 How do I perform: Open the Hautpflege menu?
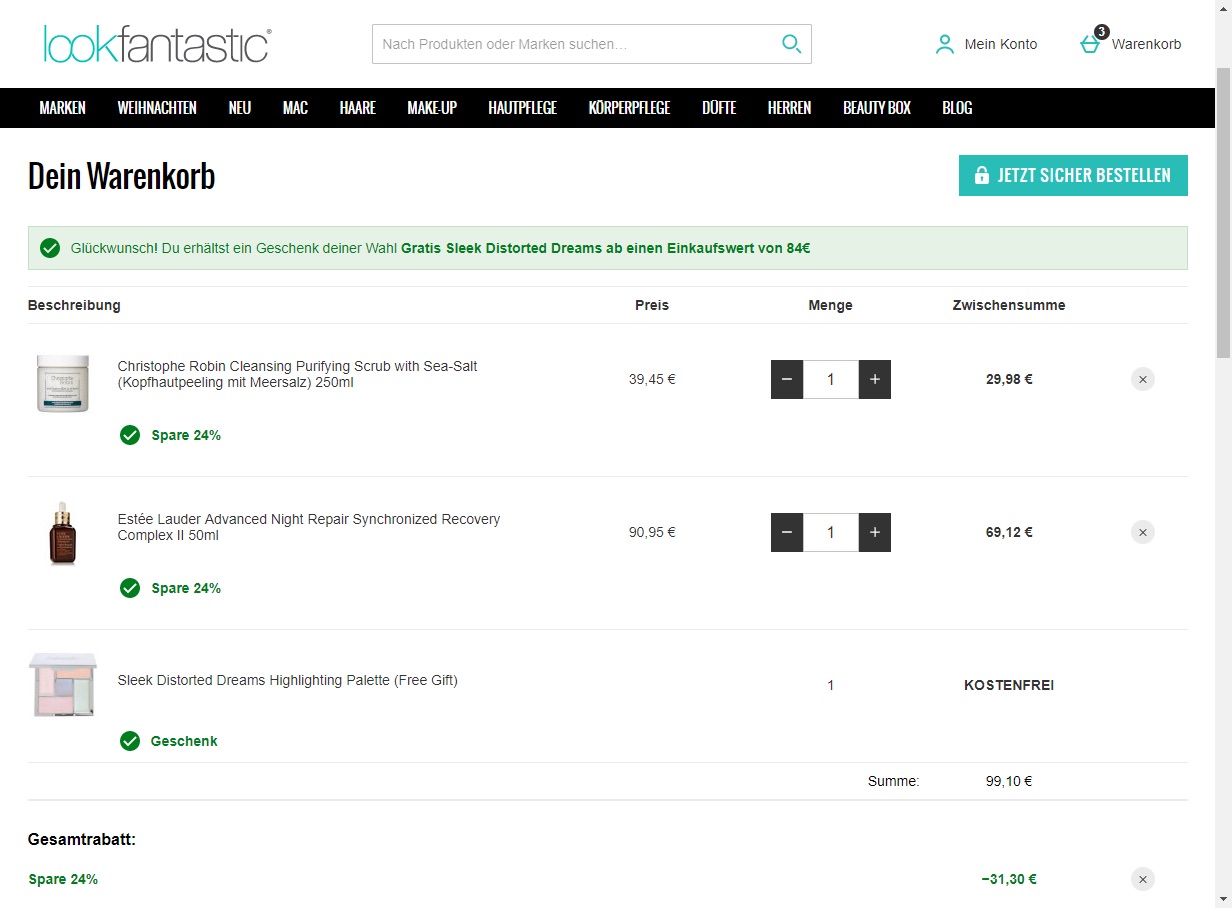point(523,108)
